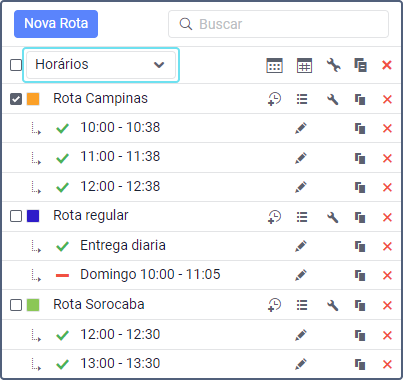Delete the Domingo 10:00 - 11:05 schedule

(x=387, y=275)
